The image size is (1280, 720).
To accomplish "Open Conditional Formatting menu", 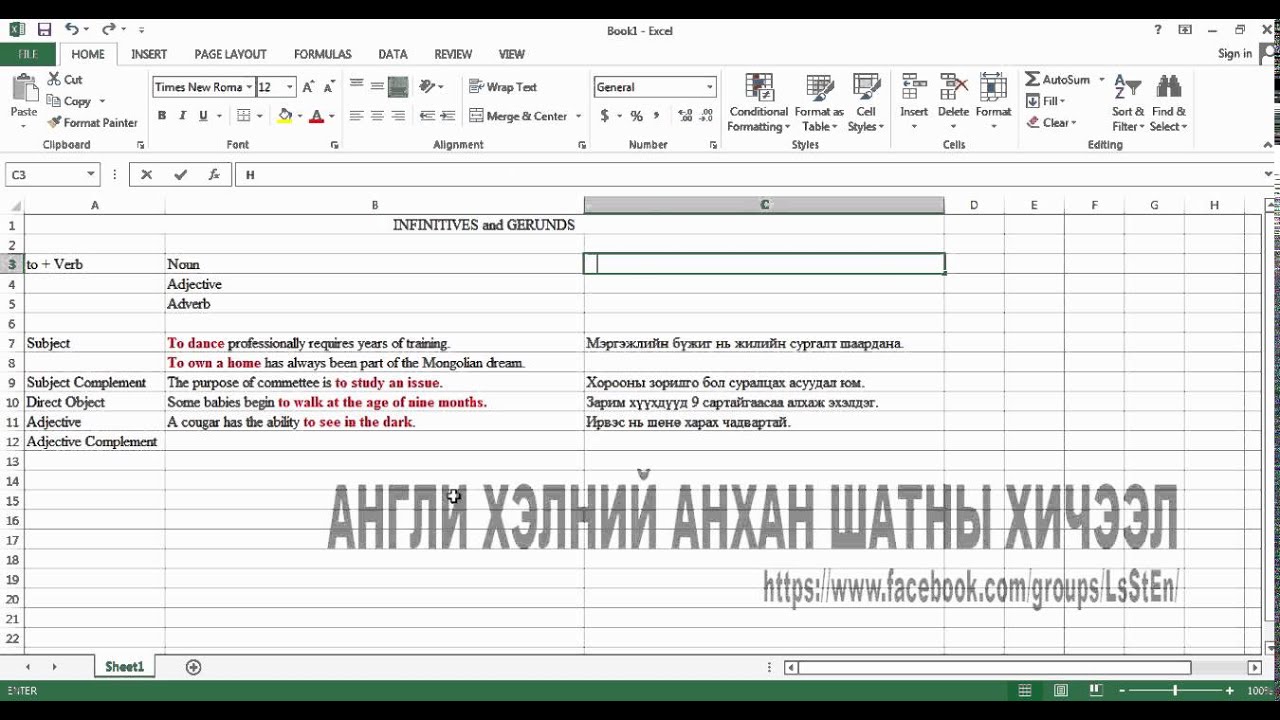I will point(759,102).
